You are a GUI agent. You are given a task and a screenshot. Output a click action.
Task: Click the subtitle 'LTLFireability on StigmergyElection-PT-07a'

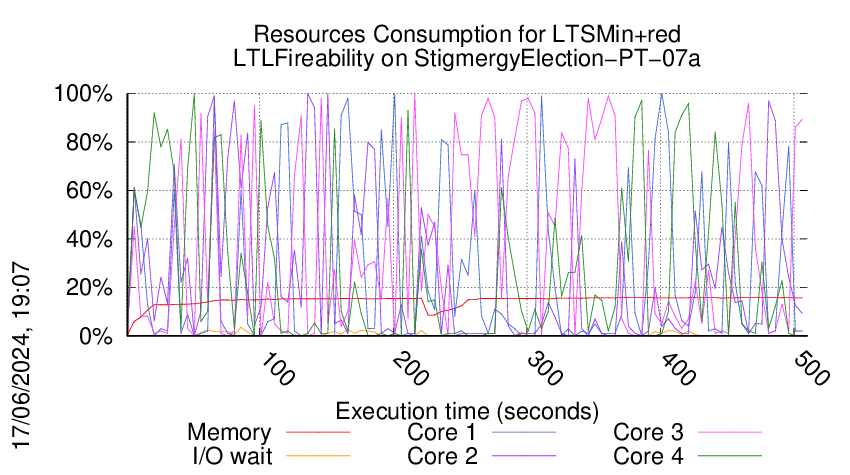click(467, 59)
